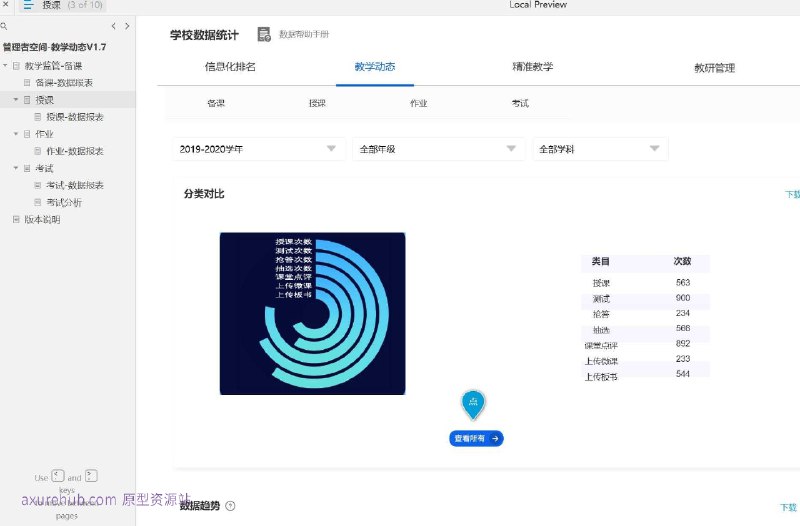The height and width of the screenshot is (526, 800).
Task: Open the 数据帮助手册 document icon
Action: (x=264, y=34)
